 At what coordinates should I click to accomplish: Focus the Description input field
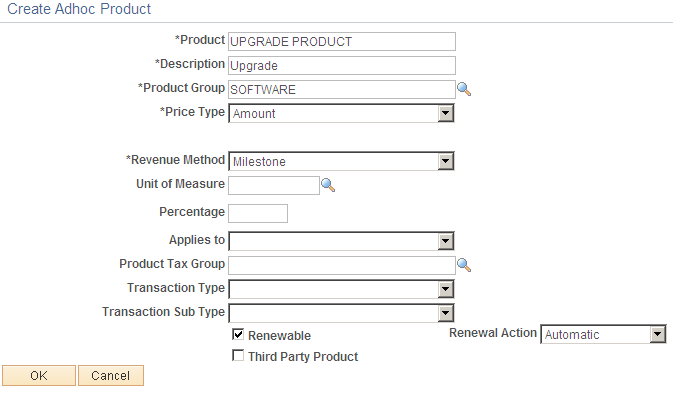click(x=342, y=66)
